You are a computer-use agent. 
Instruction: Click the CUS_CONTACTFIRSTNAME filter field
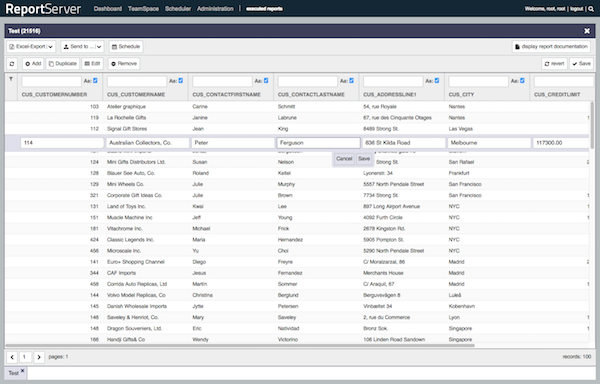pyautogui.click(x=222, y=81)
